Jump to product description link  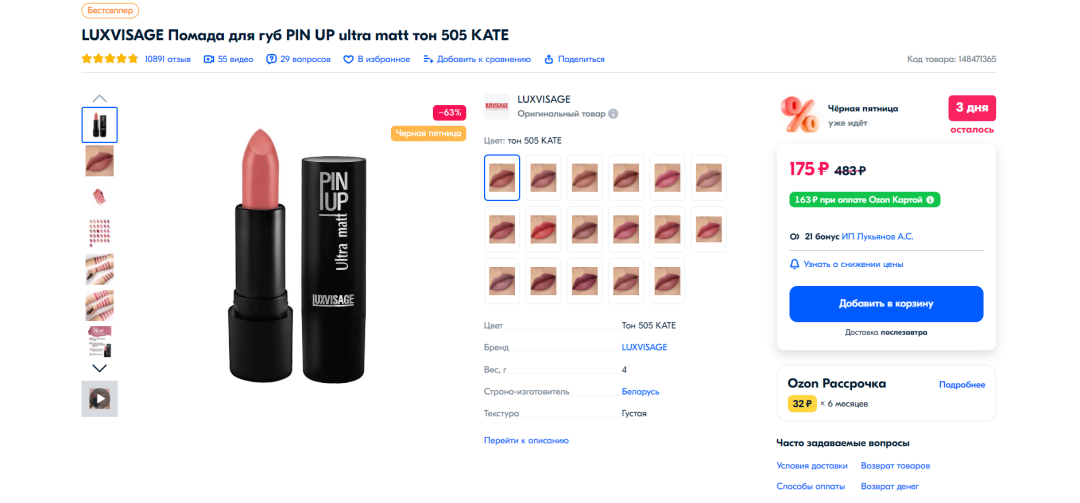coord(526,440)
